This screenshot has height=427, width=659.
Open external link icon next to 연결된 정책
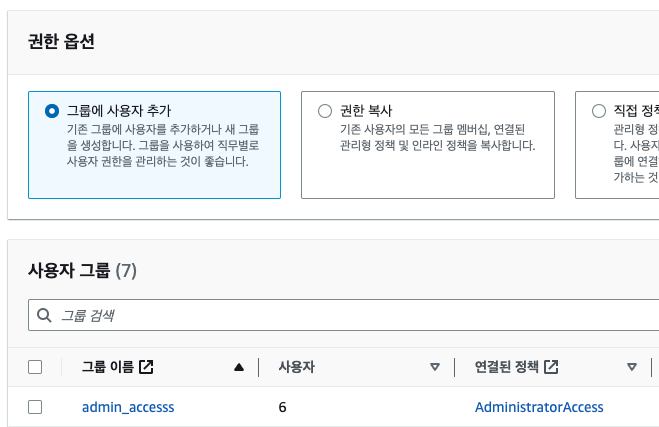pos(551,367)
